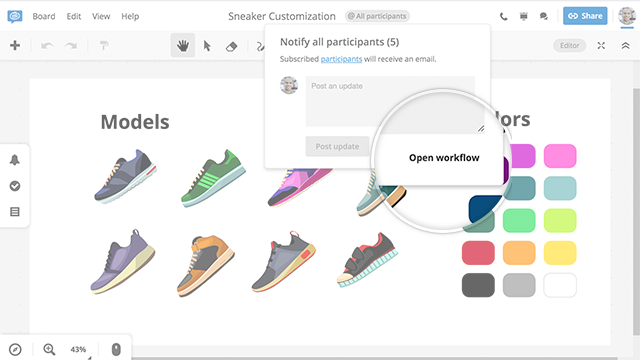Screen dimensions: 640x360
Task: Open the Edit menu
Action: point(74,16)
